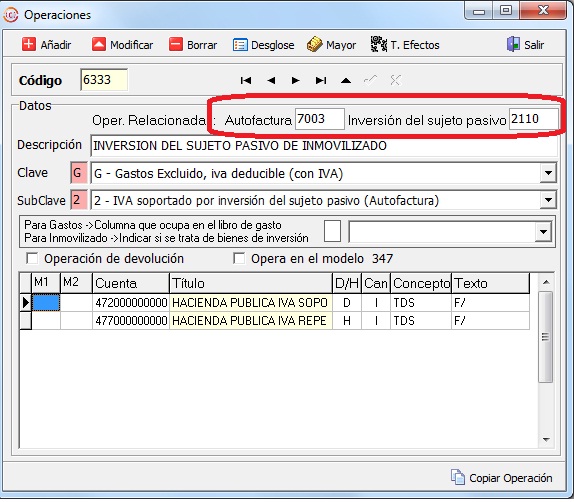
Task: Toggle Opera en el modelo 347
Action: [239, 259]
